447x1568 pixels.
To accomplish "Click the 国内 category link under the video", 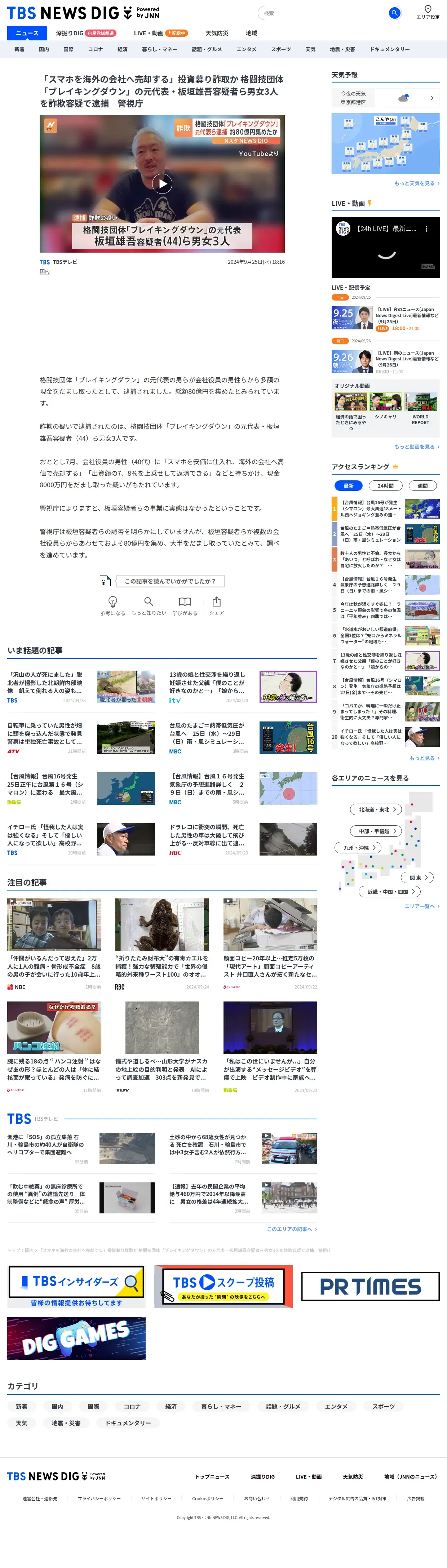I will pyautogui.click(x=44, y=271).
